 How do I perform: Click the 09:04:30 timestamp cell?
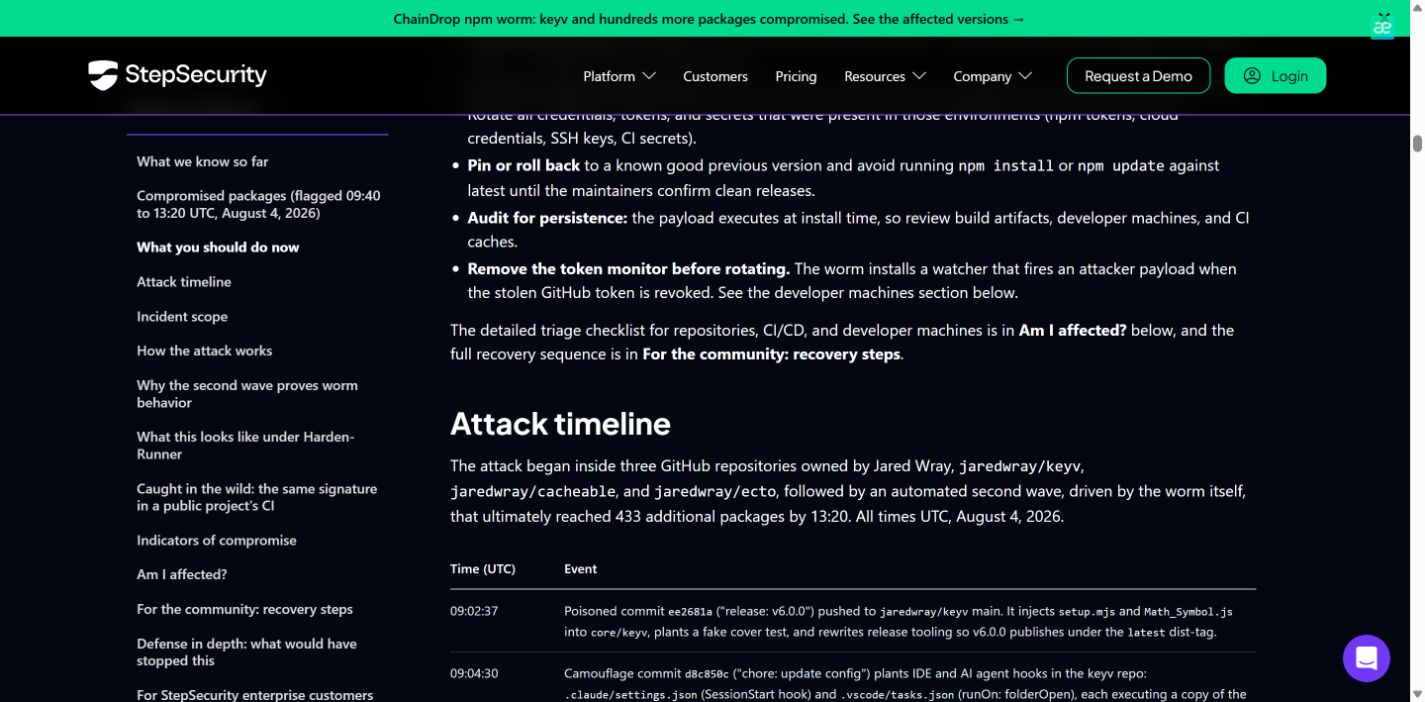click(474, 674)
